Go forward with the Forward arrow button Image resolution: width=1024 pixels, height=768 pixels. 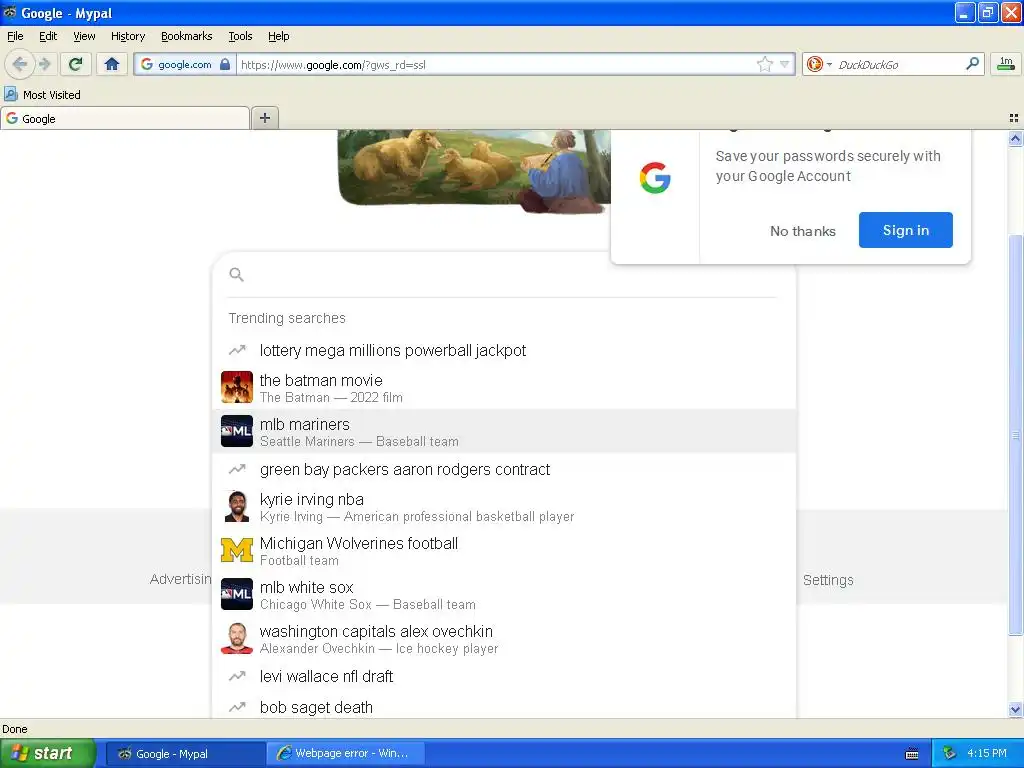(x=44, y=64)
